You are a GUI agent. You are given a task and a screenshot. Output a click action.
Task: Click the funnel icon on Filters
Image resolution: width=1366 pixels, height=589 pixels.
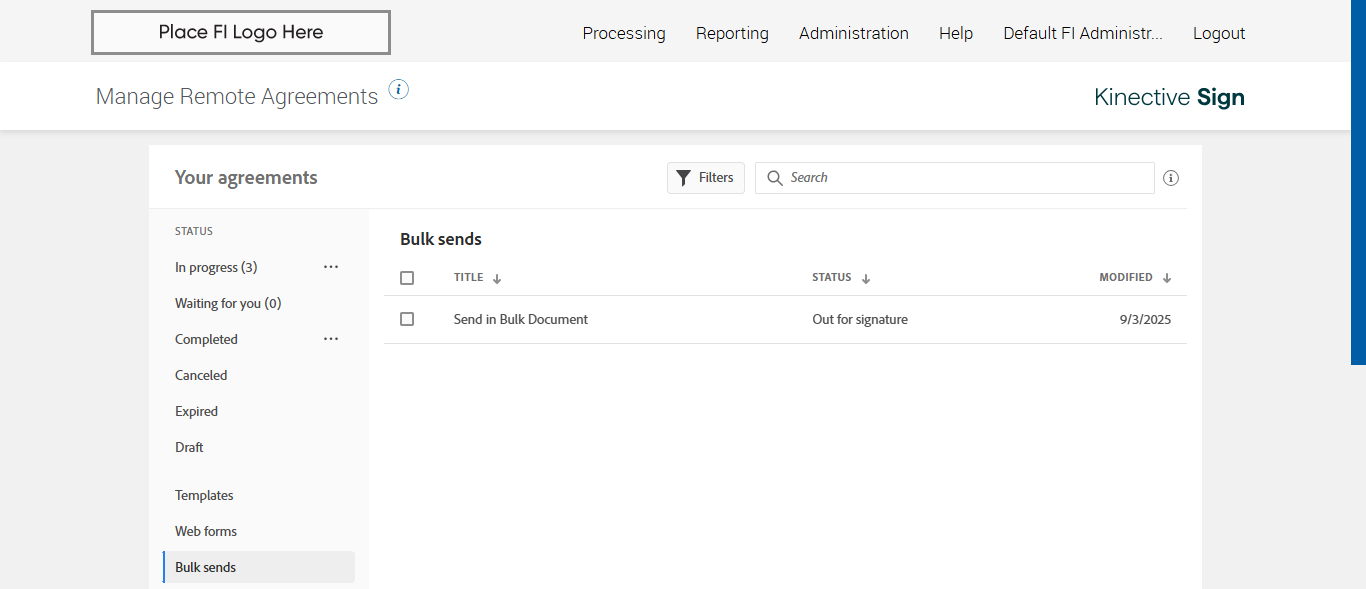683,178
